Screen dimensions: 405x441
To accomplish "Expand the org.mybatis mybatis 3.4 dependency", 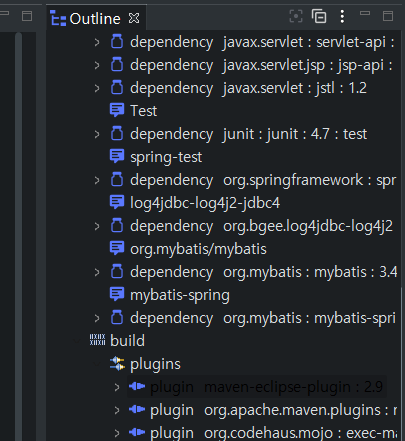I will click(x=97, y=272).
